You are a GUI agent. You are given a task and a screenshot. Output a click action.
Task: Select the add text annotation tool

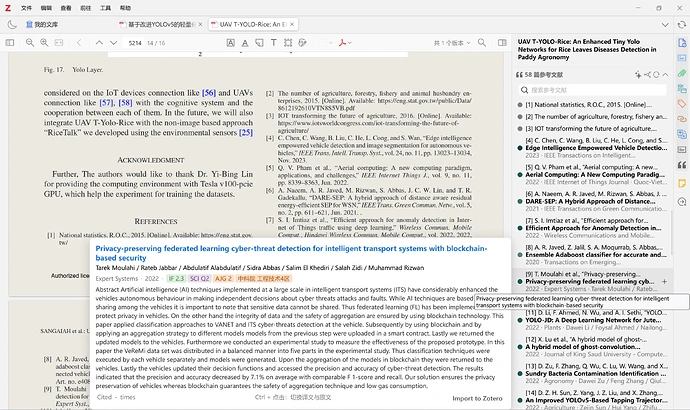tap(274, 43)
